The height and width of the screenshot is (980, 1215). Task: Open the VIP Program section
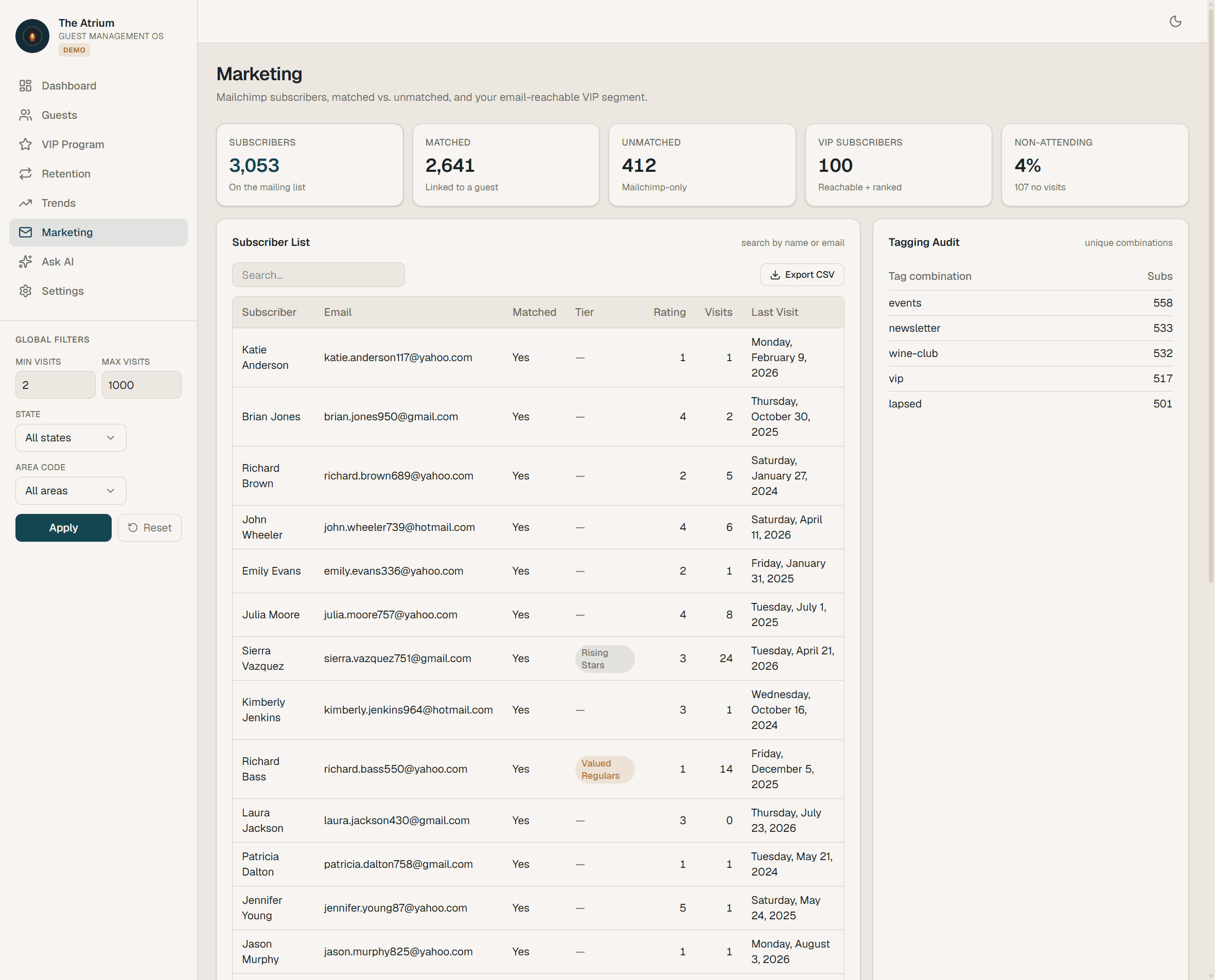[98, 145]
